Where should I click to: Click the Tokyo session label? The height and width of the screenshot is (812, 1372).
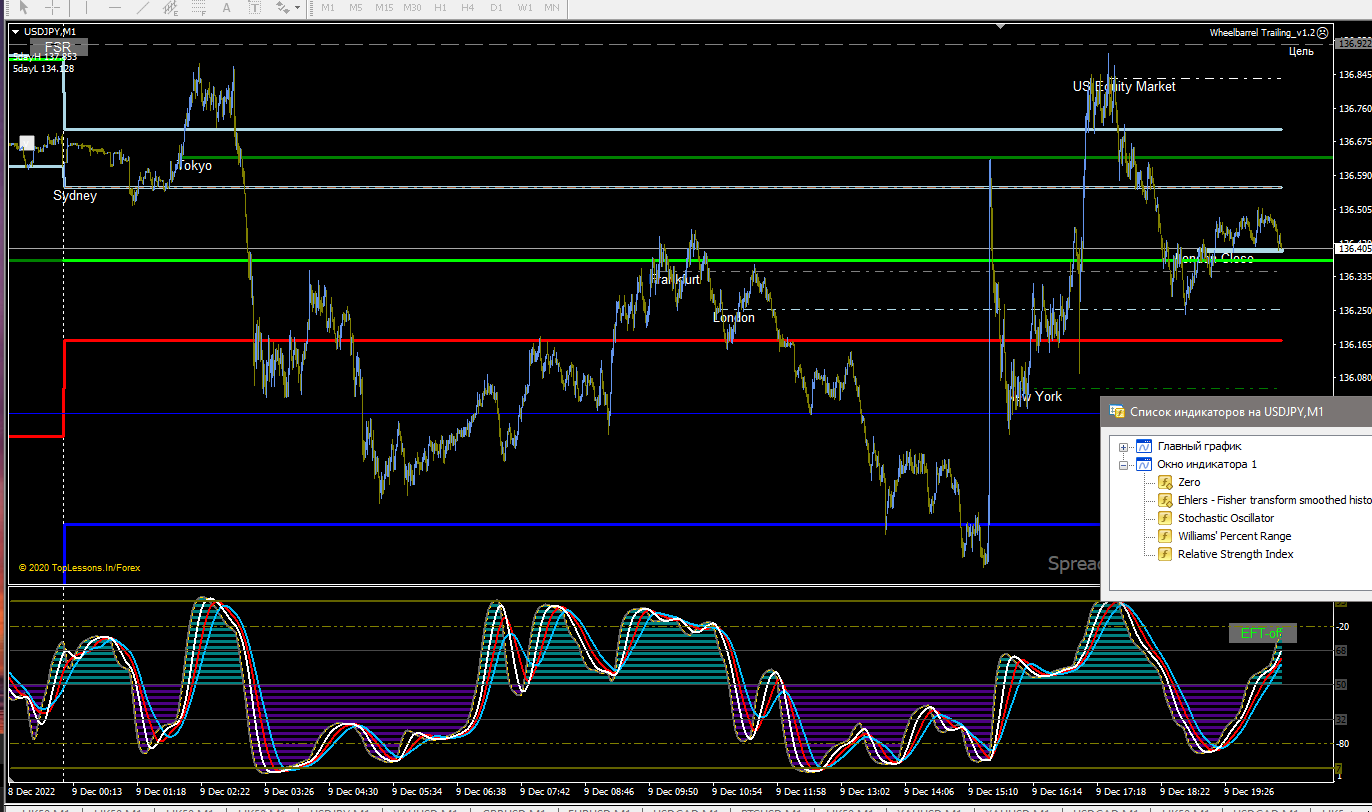point(194,166)
